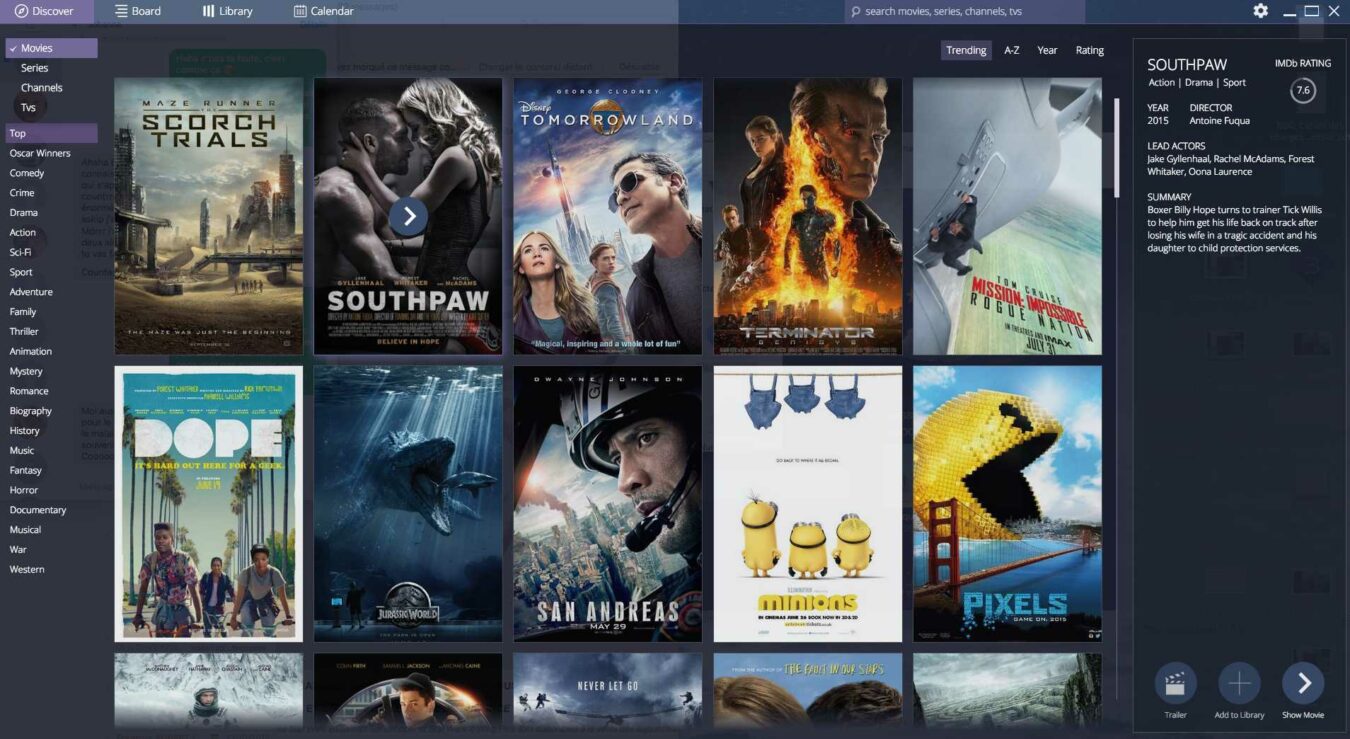1350x739 pixels.
Task: Filter by Sport genre
Action: (21, 272)
